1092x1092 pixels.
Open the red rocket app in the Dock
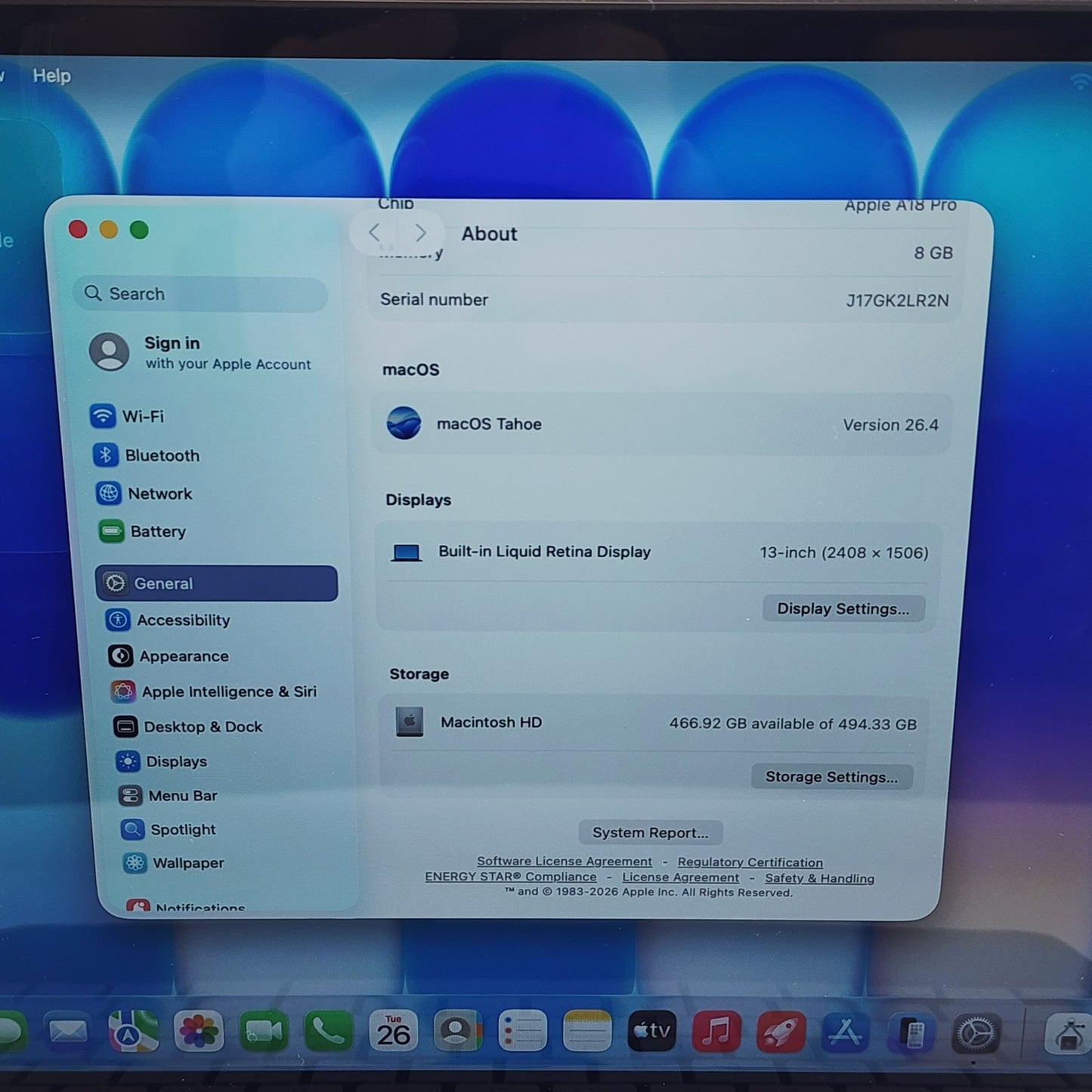(781, 1032)
